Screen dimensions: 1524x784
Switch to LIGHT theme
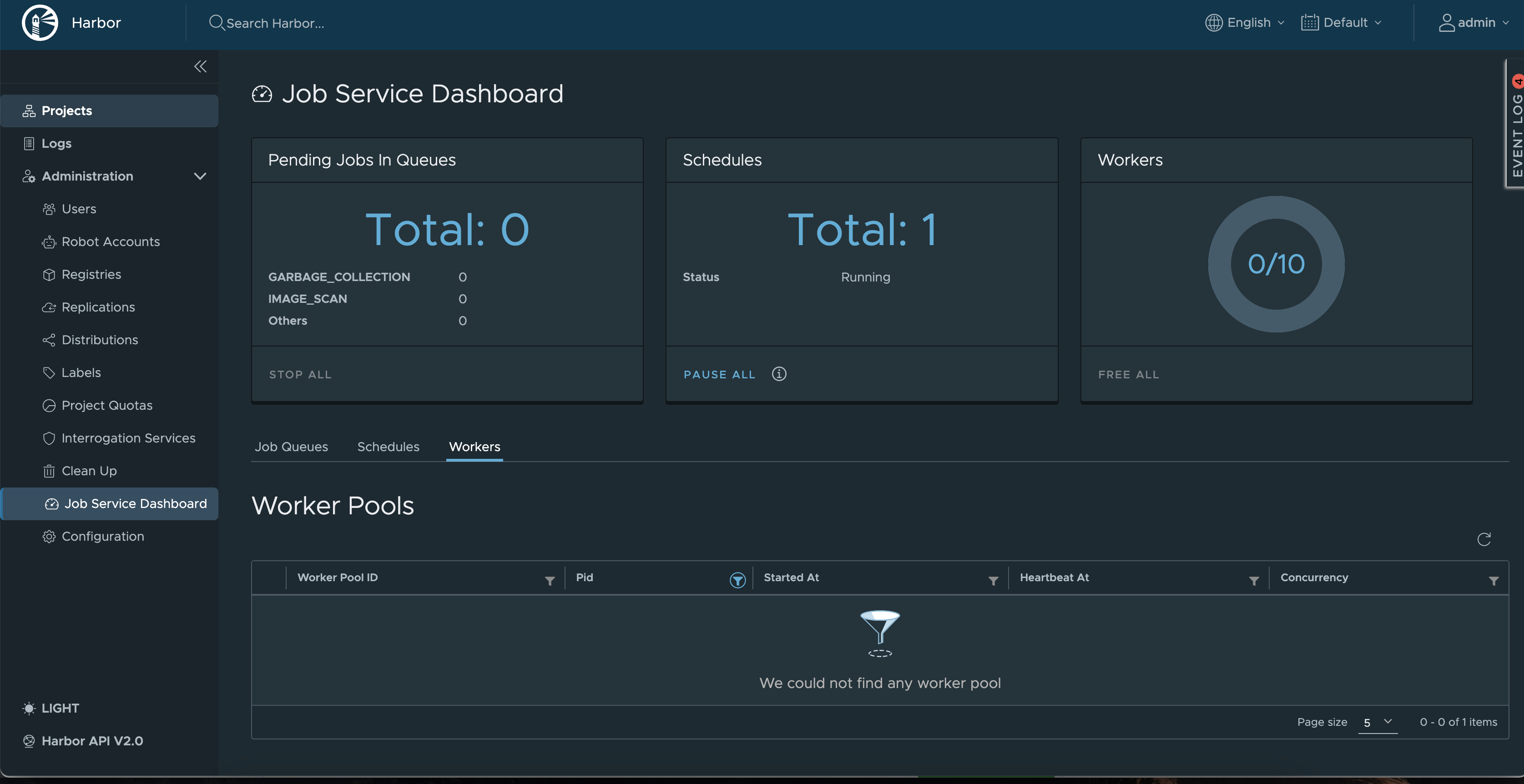coord(51,708)
